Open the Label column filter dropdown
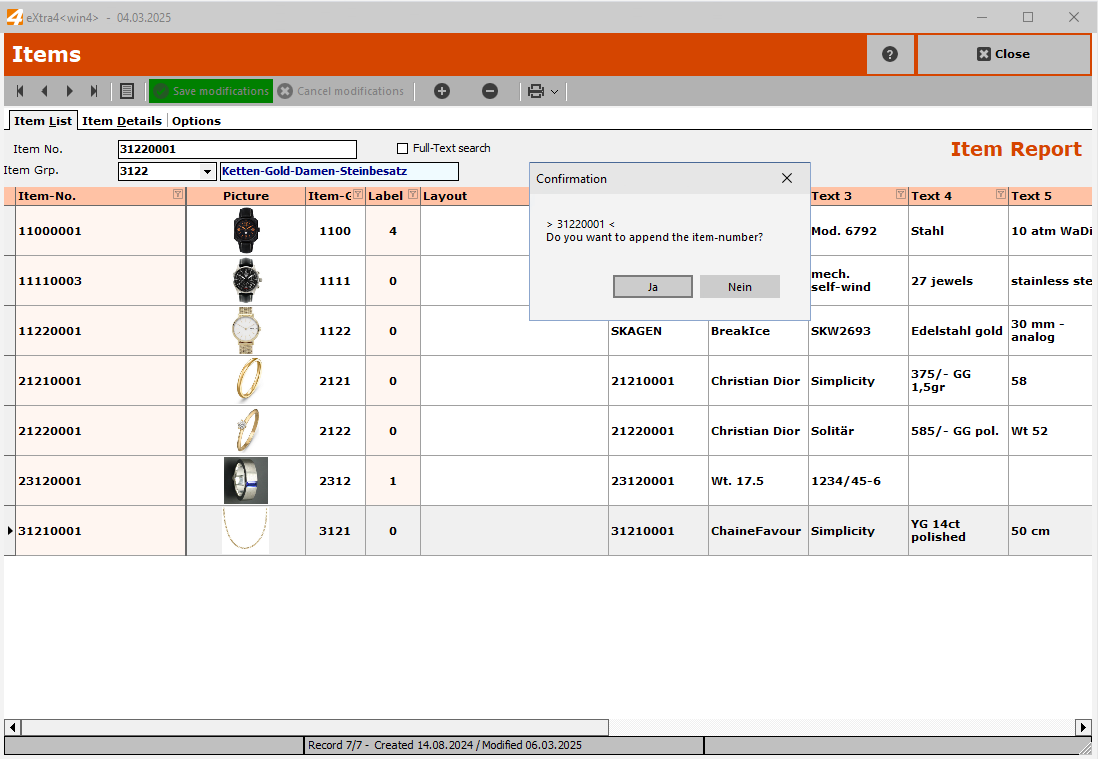This screenshot has width=1098, height=759. (x=412, y=195)
